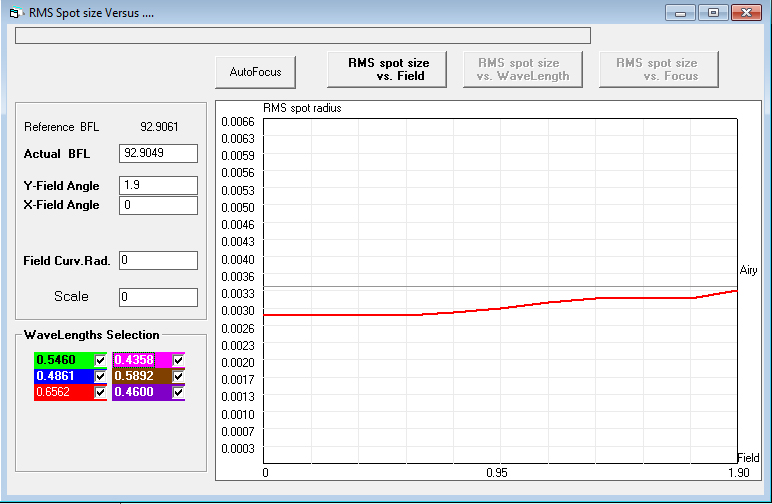772x504 pixels.
Task: Click the WaveLengths Selection group title
Action: 92,335
